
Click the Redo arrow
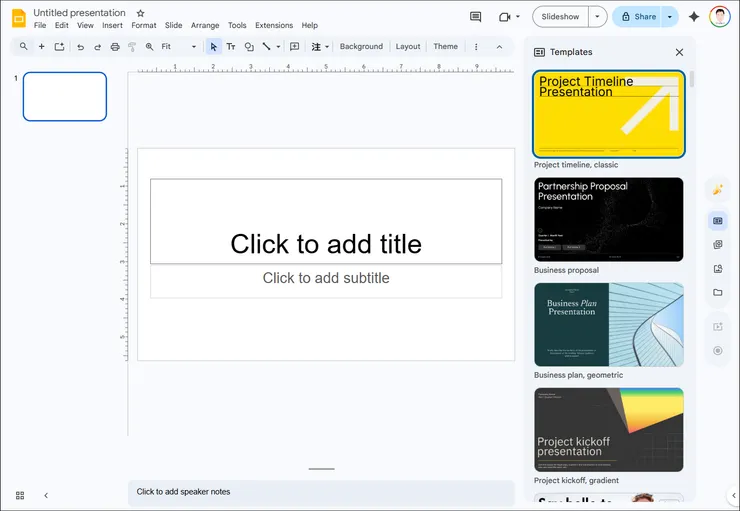point(97,47)
